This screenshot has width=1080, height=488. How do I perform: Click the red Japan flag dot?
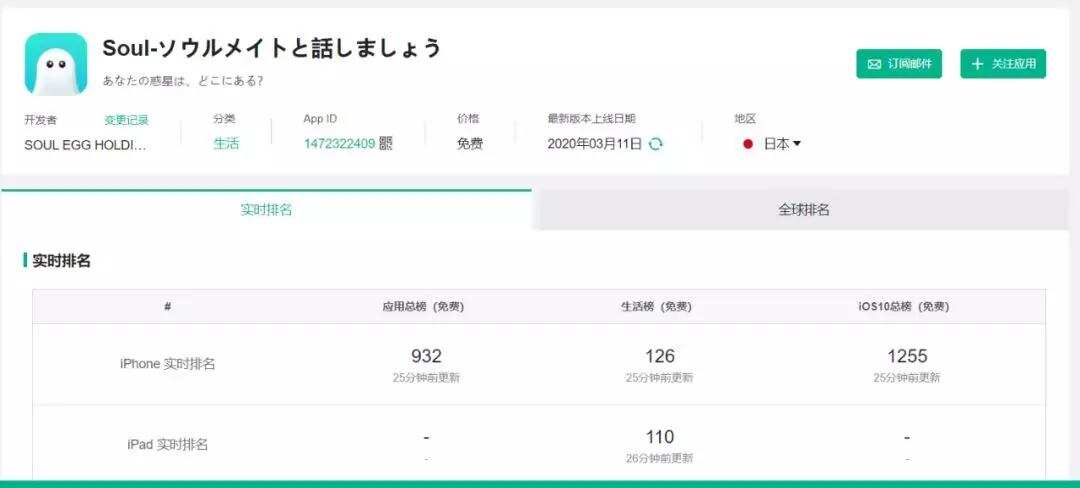748,145
